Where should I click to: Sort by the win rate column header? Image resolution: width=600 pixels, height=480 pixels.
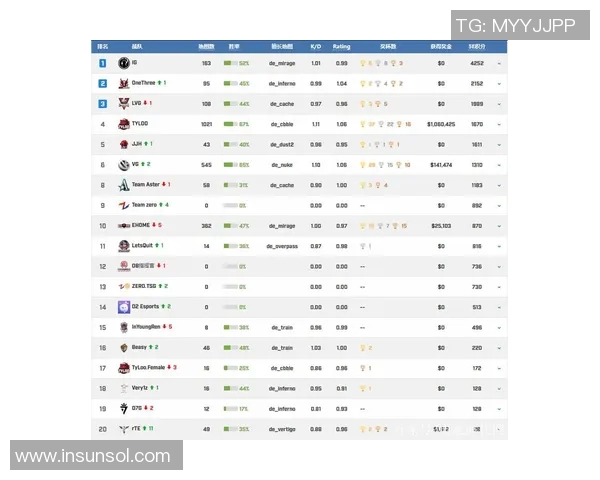[234, 47]
